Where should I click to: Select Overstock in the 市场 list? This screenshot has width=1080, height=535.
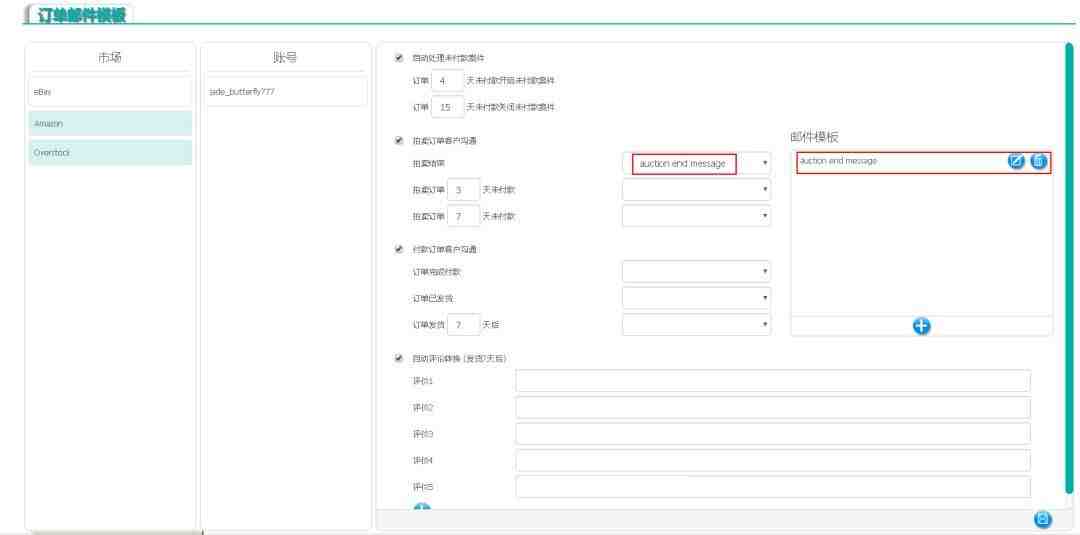point(110,153)
